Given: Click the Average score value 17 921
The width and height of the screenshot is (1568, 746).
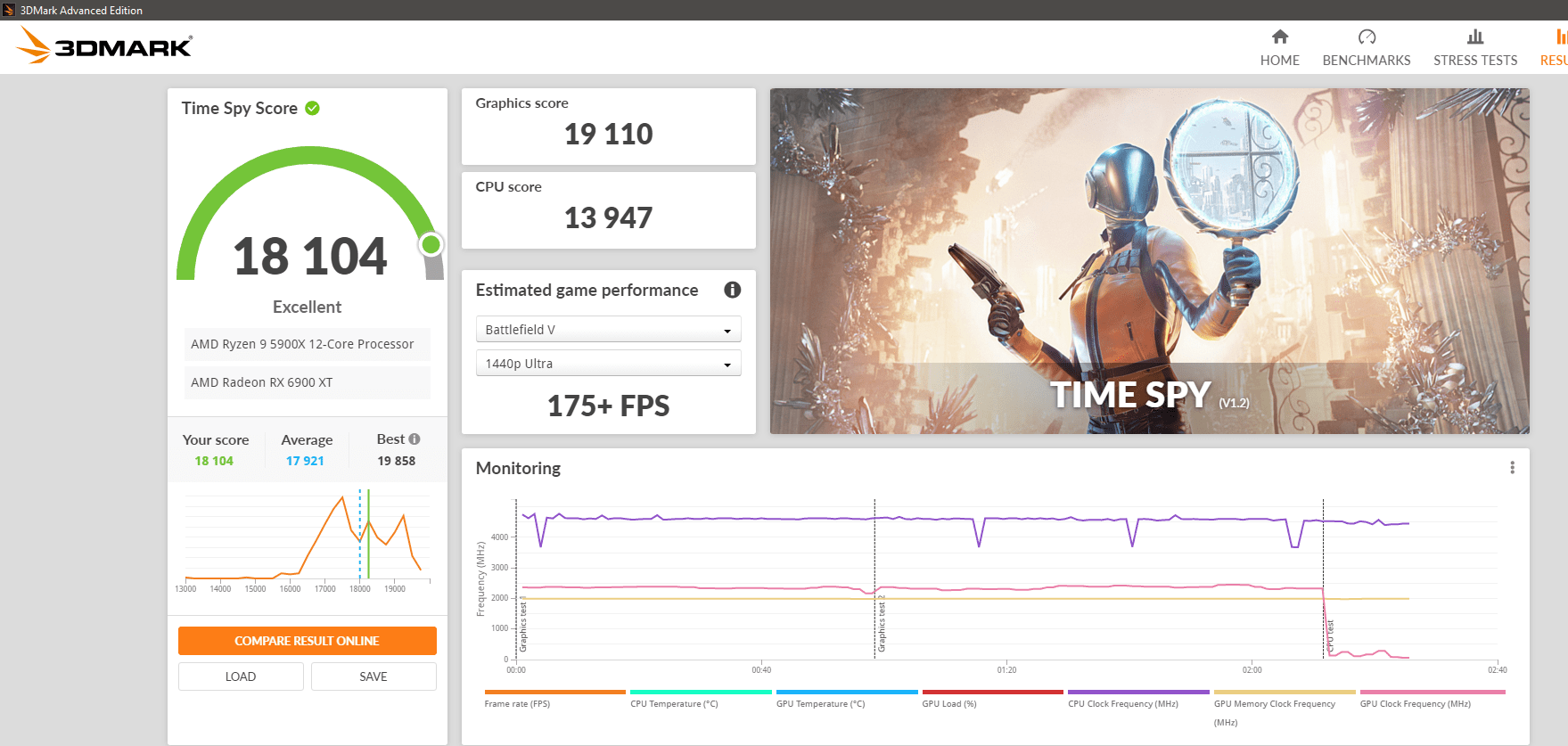Looking at the screenshot, I should 305,461.
